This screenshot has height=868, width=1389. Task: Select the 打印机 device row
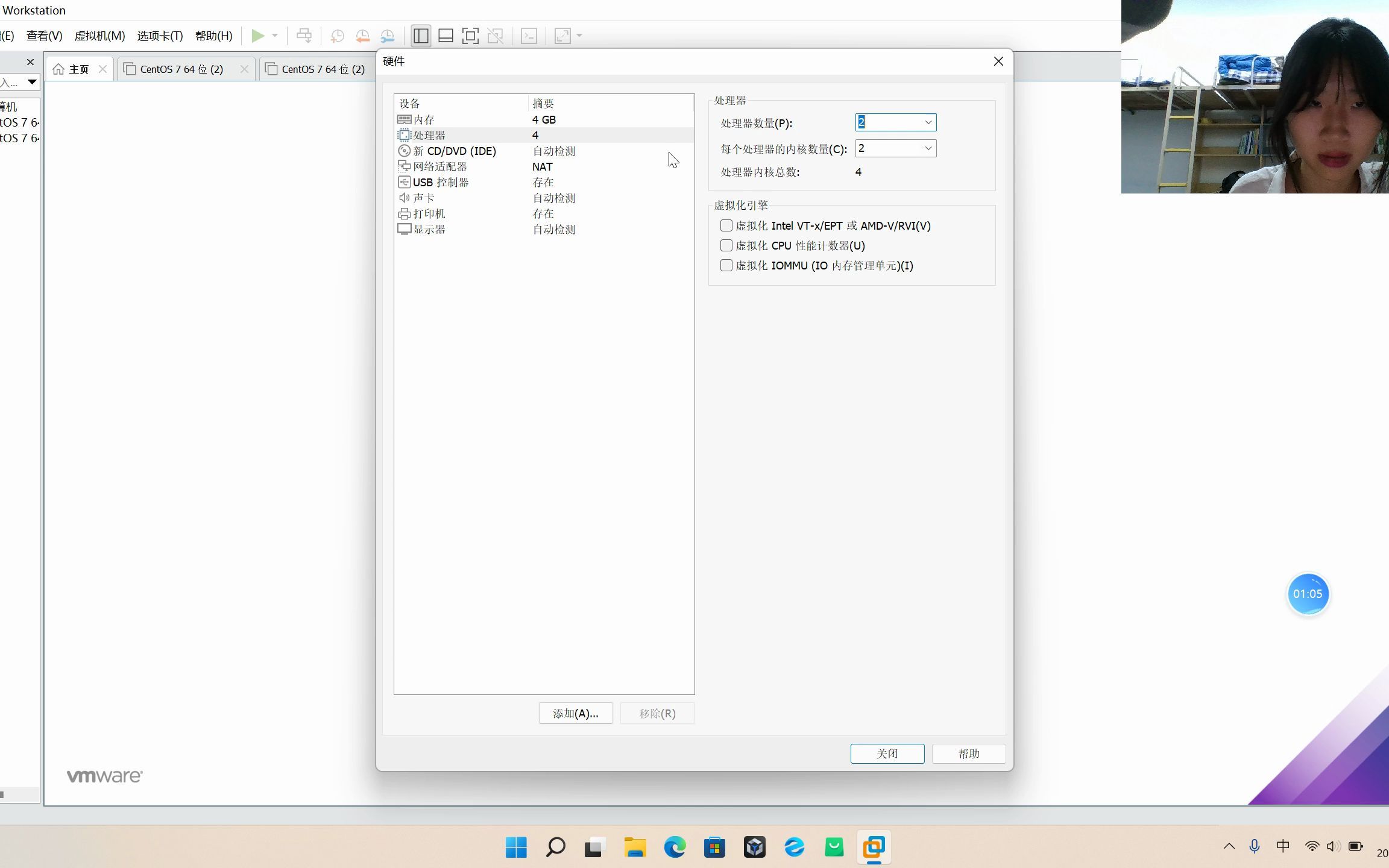pyautogui.click(x=544, y=213)
